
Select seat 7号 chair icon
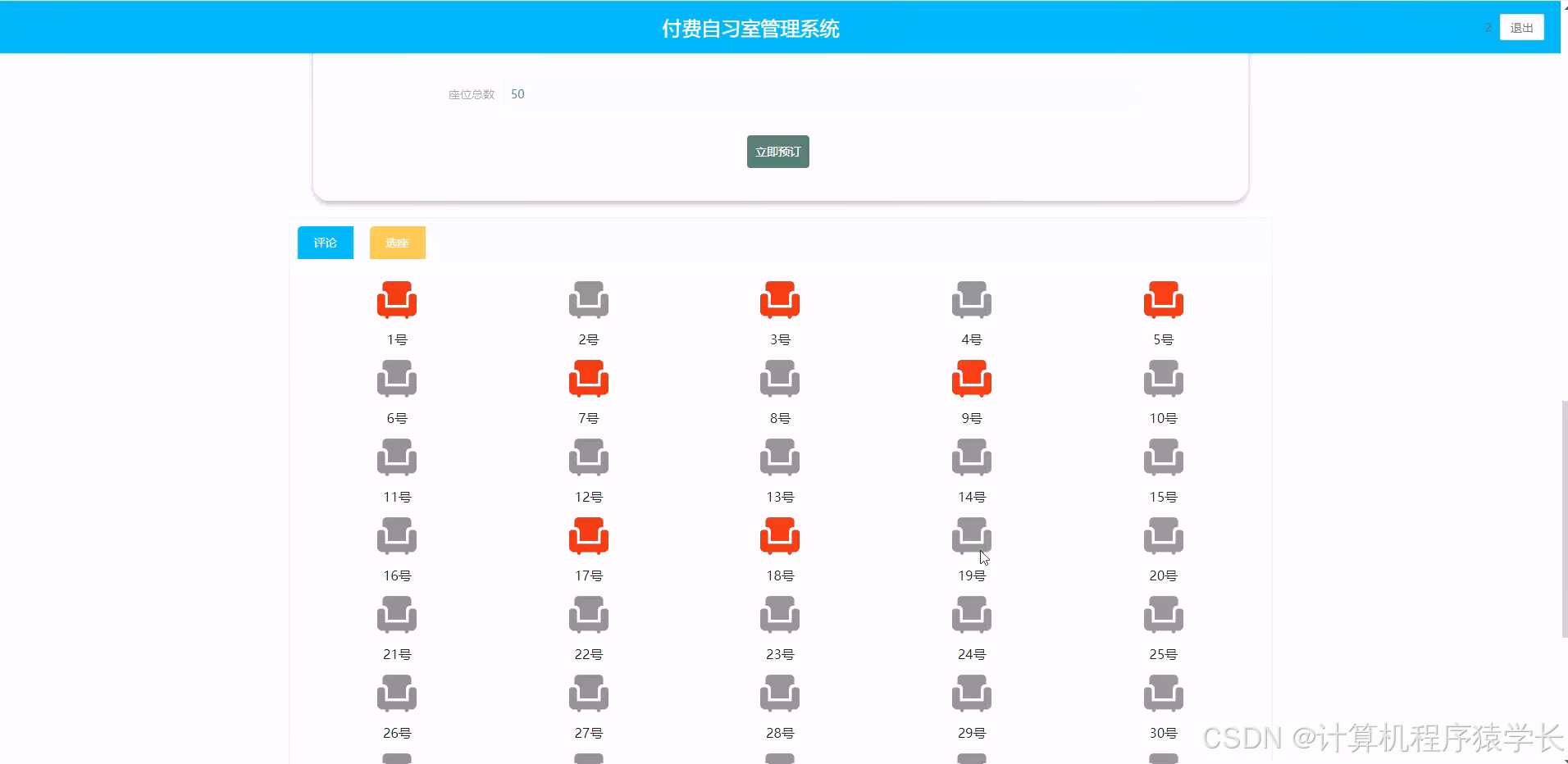pos(588,379)
